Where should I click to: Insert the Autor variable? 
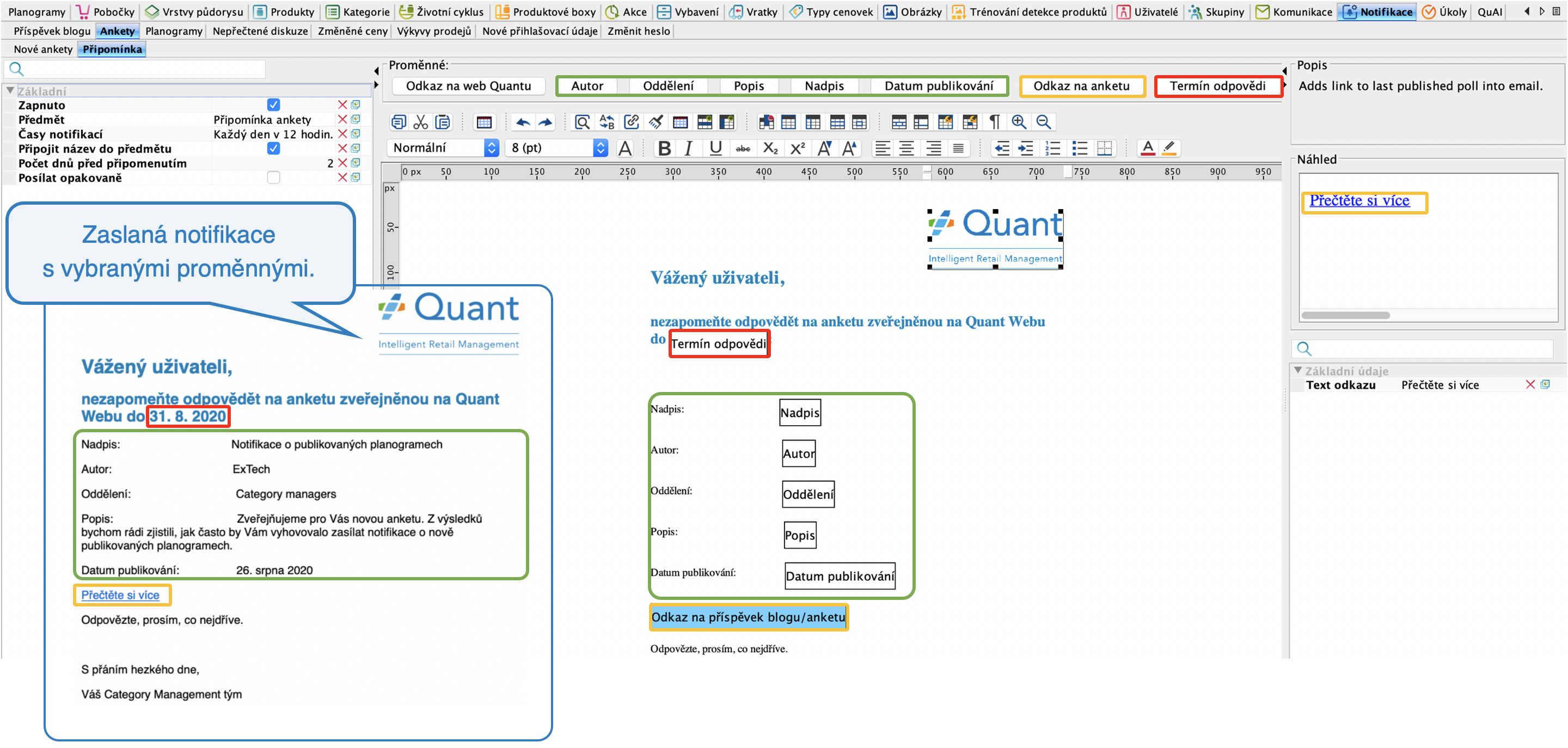(x=587, y=86)
